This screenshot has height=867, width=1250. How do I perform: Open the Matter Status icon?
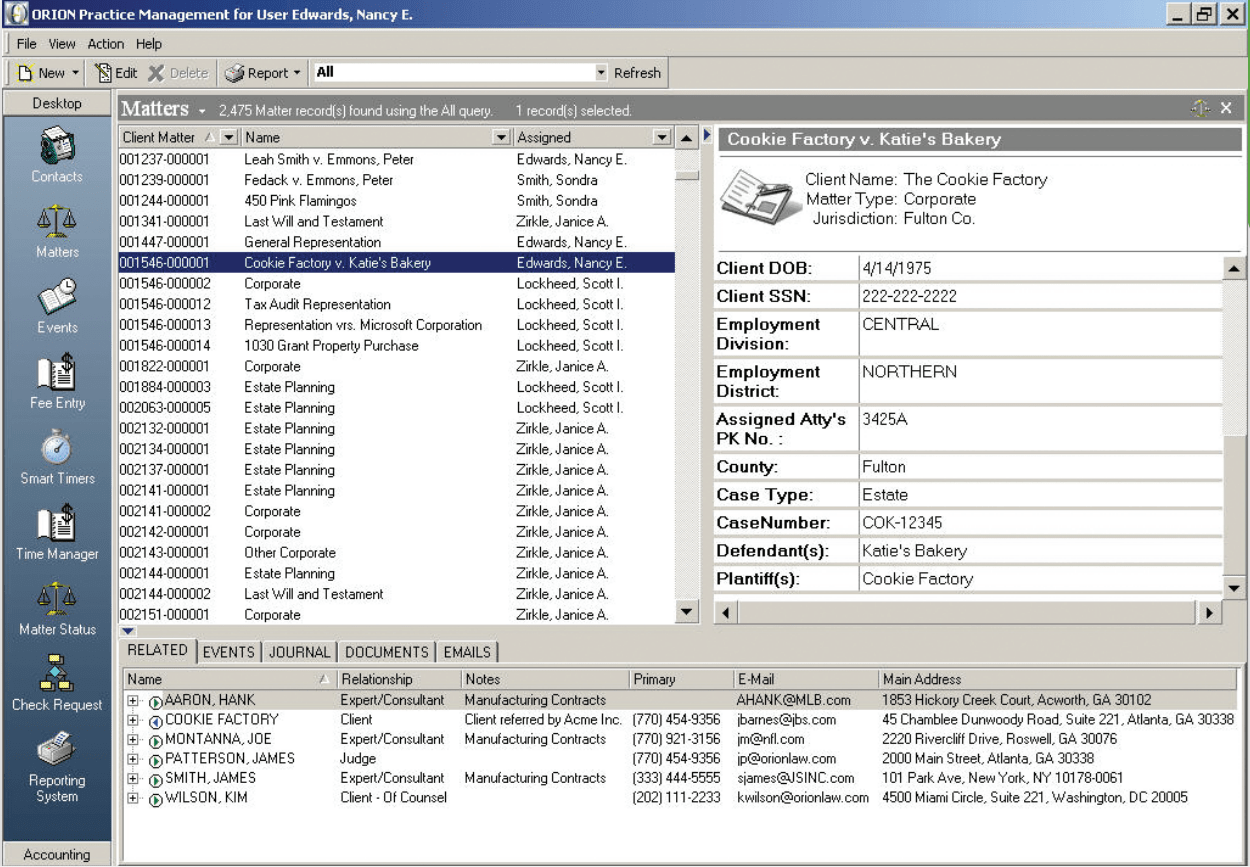point(57,599)
